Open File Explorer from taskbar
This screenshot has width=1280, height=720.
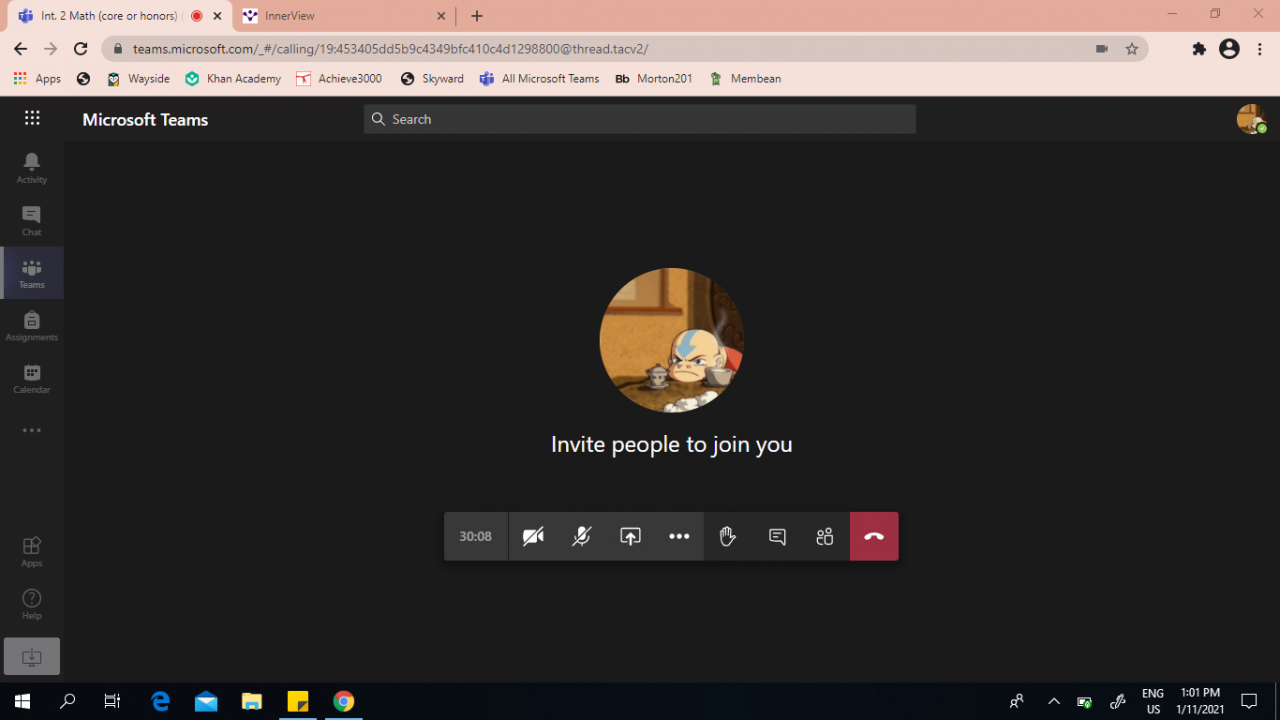(252, 701)
